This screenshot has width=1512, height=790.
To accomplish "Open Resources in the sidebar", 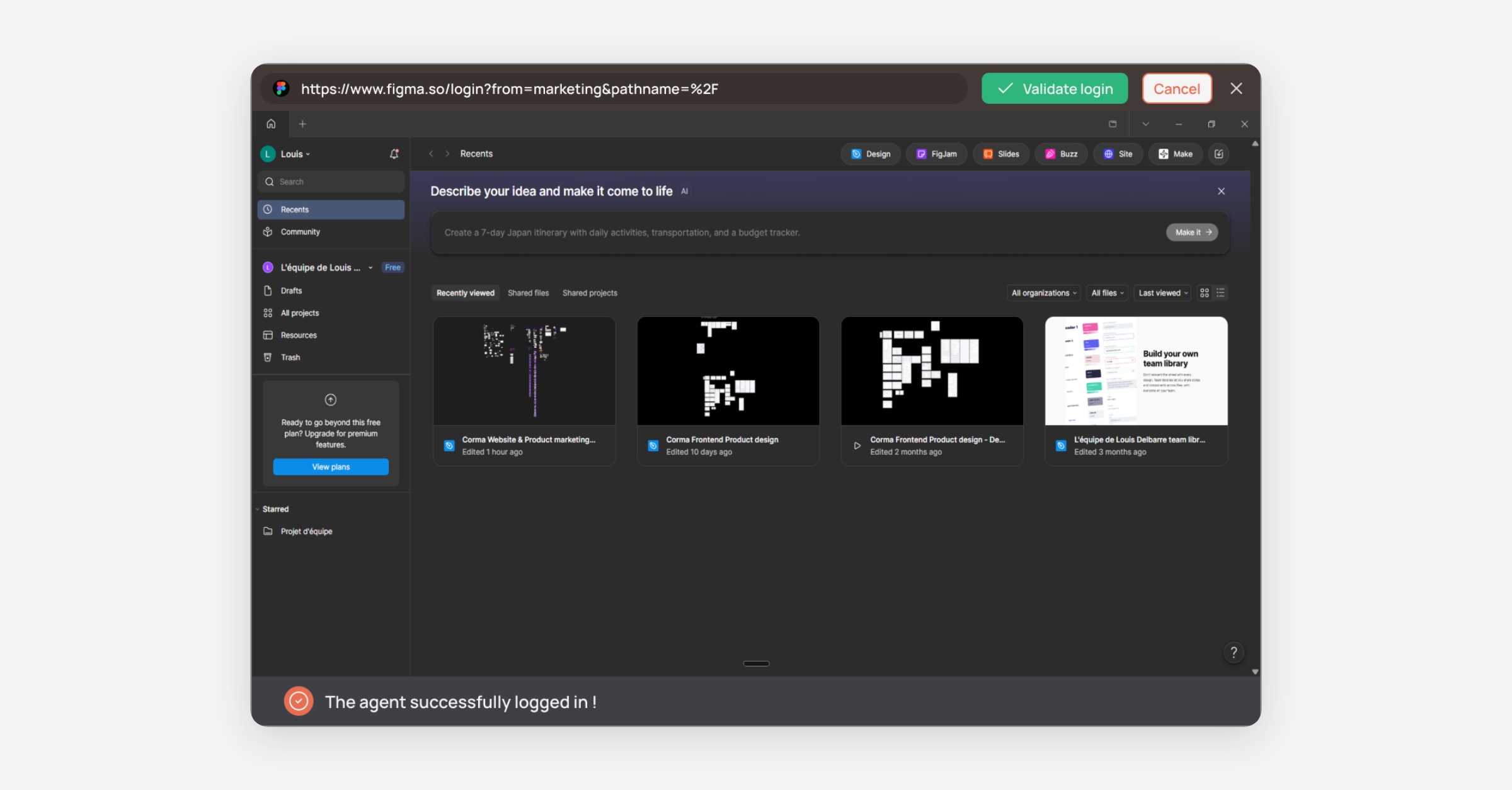I will (331, 335).
